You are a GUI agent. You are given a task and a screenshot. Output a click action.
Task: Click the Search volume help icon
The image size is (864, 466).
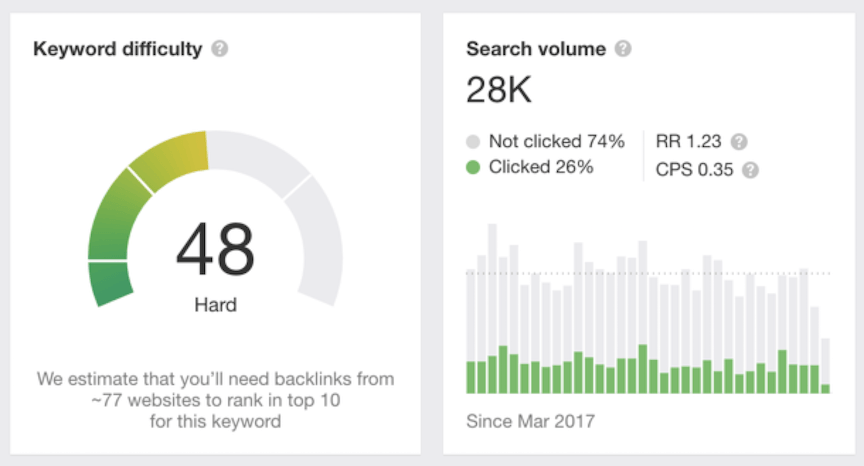pyautogui.click(x=623, y=48)
